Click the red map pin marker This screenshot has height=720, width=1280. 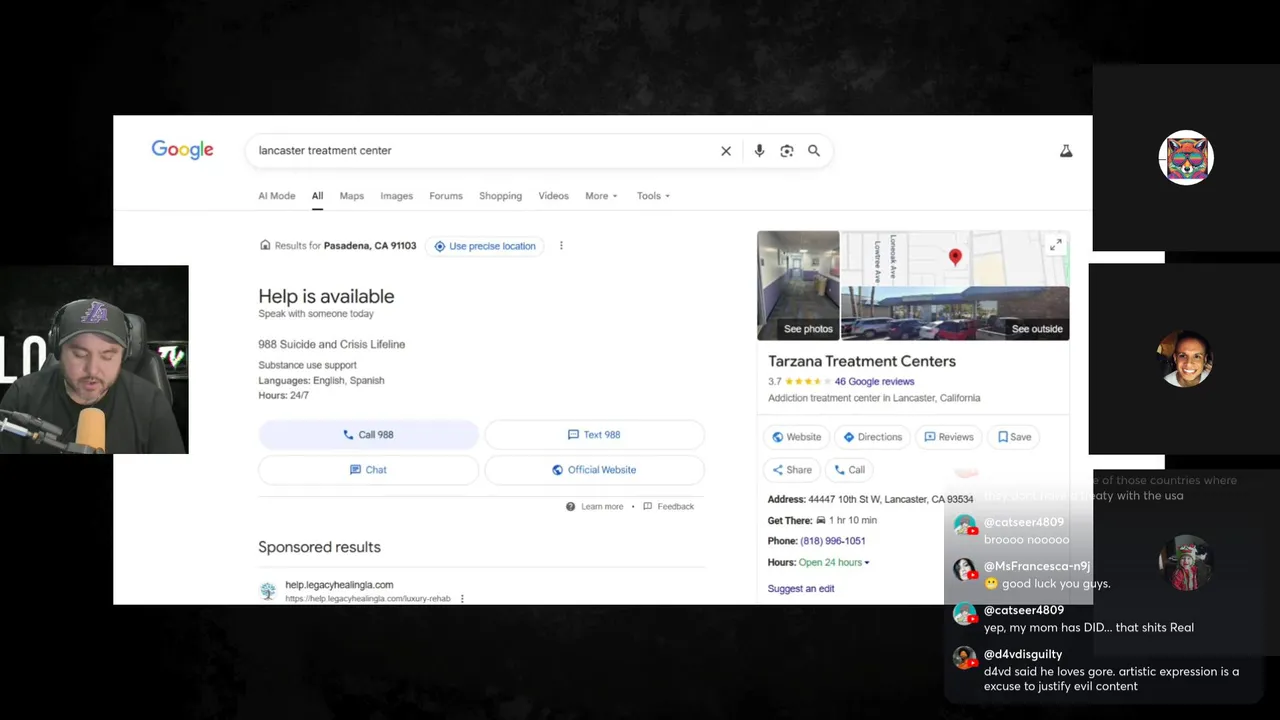(955, 257)
